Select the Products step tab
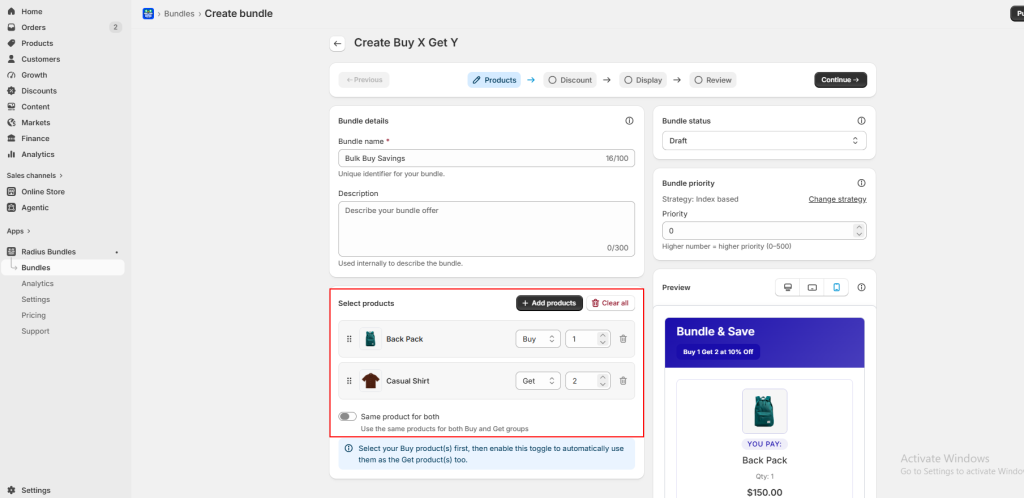 pyautogui.click(x=494, y=80)
